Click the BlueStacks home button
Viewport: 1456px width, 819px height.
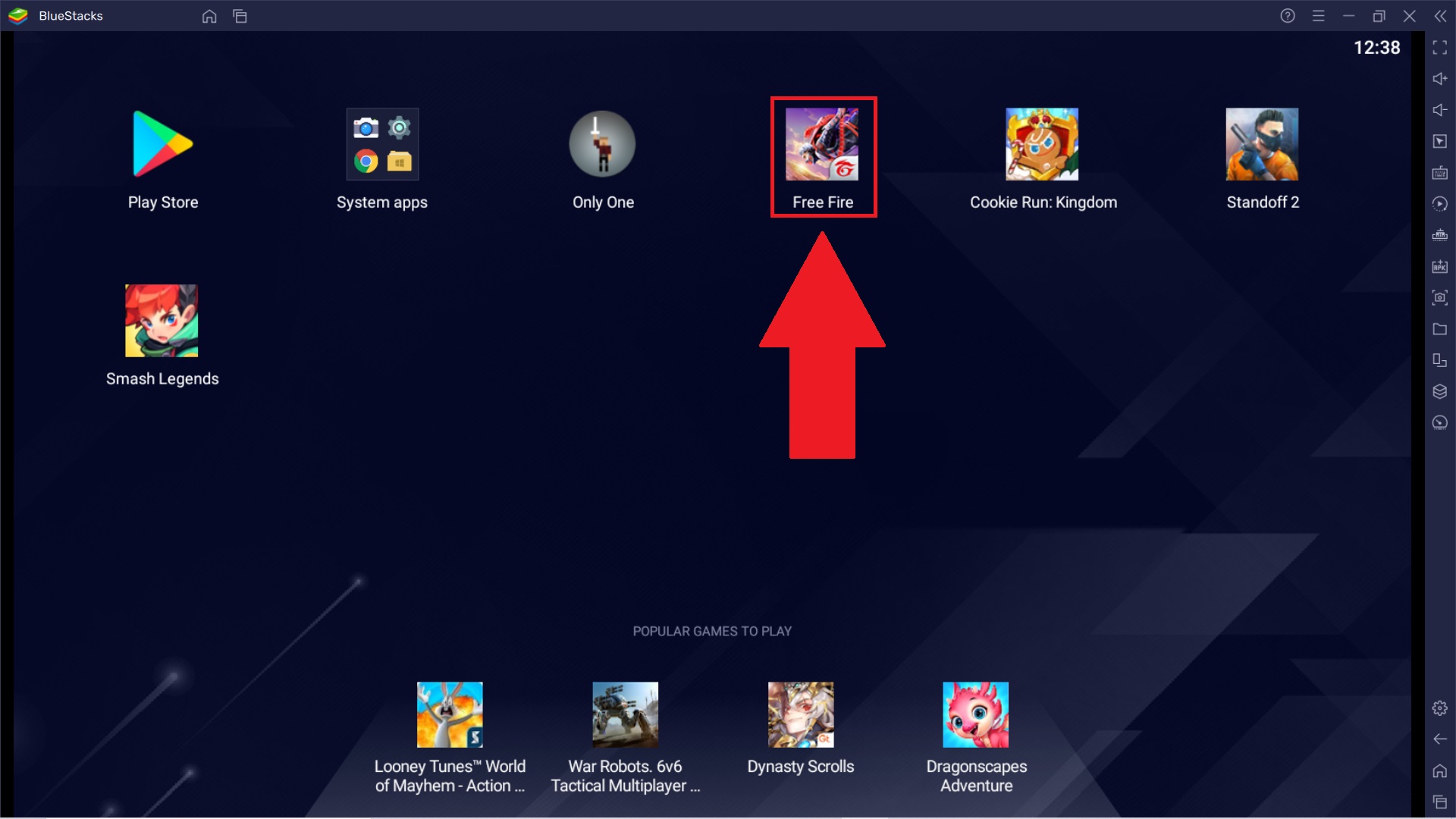click(x=209, y=15)
